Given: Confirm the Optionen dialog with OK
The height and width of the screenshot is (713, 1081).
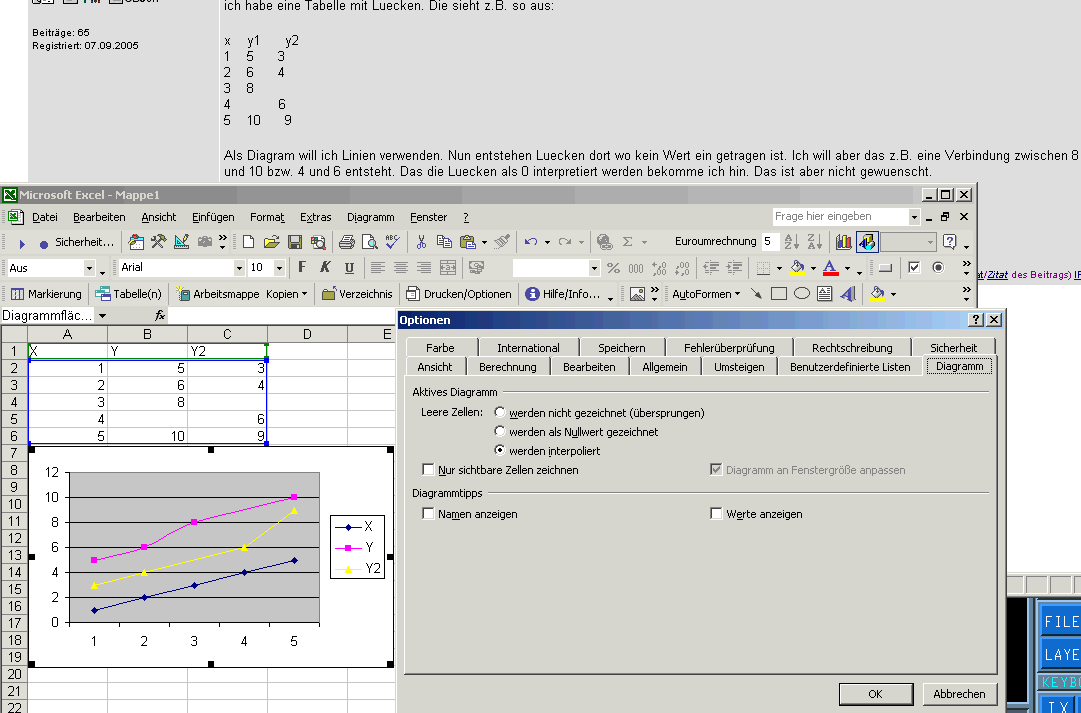Looking at the screenshot, I should pyautogui.click(x=876, y=694).
